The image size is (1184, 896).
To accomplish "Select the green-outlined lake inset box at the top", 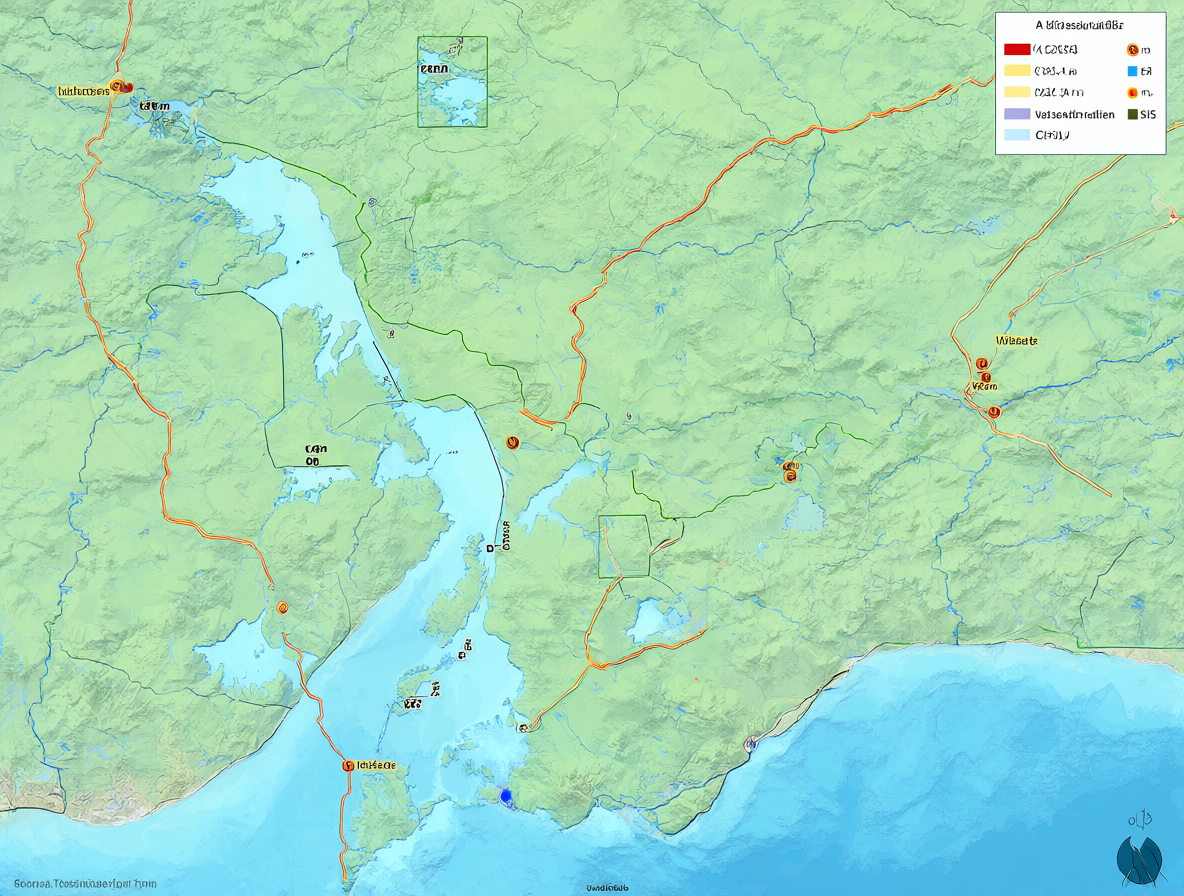I will point(452,82).
